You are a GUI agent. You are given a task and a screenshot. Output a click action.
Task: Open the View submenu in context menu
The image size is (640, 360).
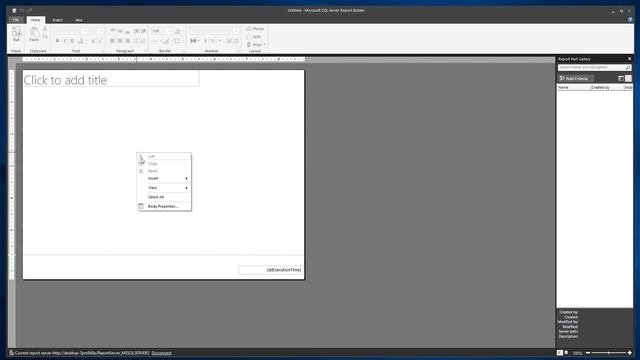(164, 188)
